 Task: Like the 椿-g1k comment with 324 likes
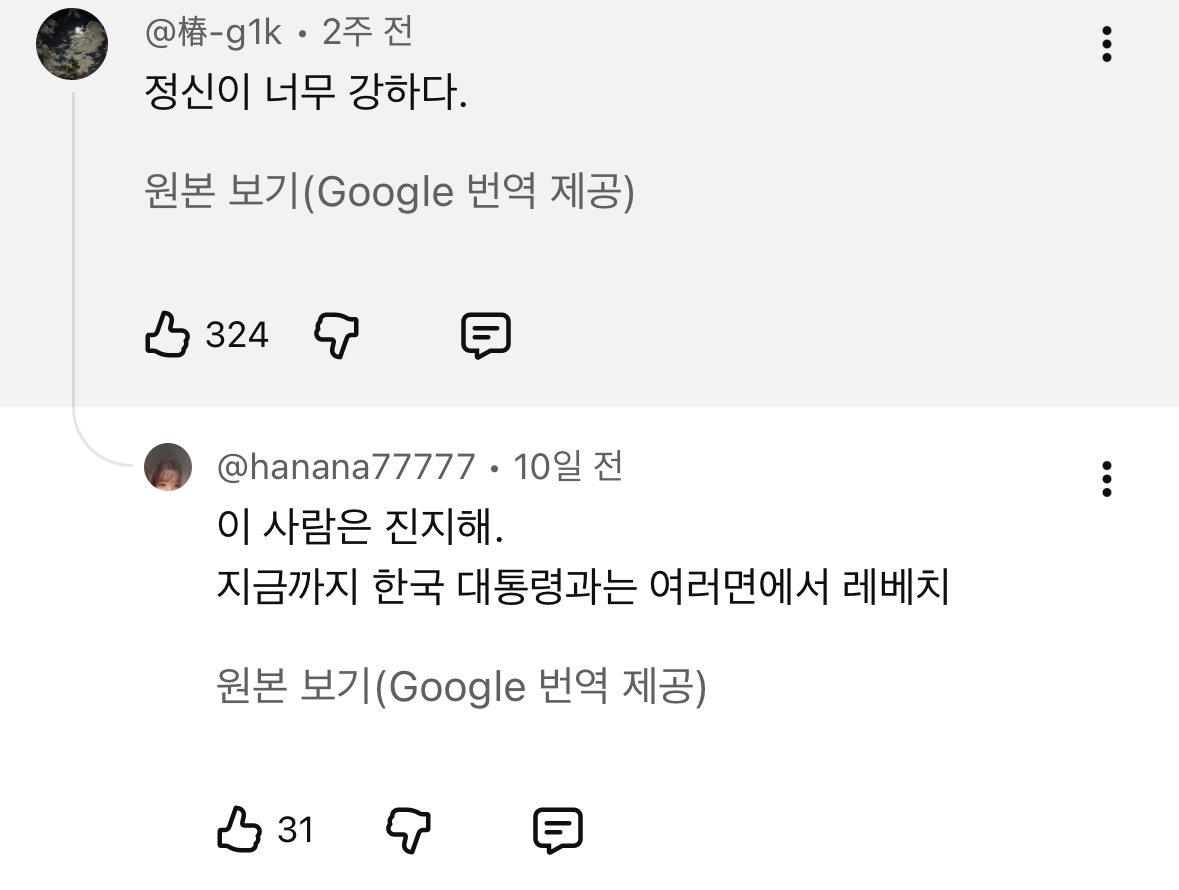pos(167,334)
